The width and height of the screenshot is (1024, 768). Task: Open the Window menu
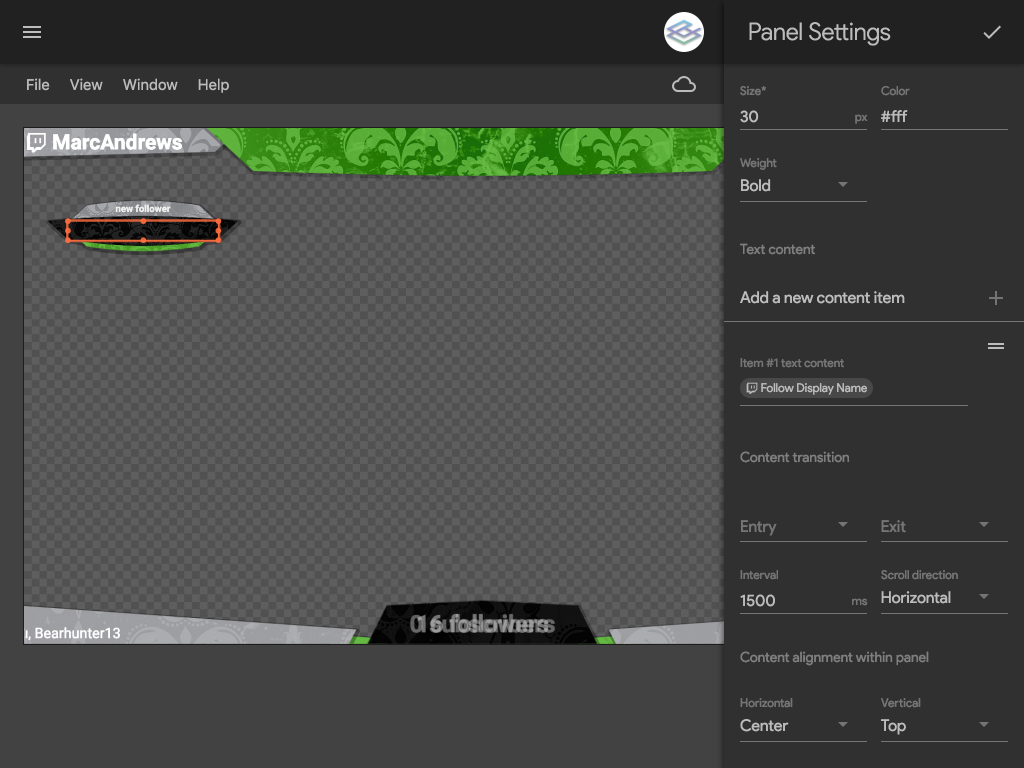point(150,85)
